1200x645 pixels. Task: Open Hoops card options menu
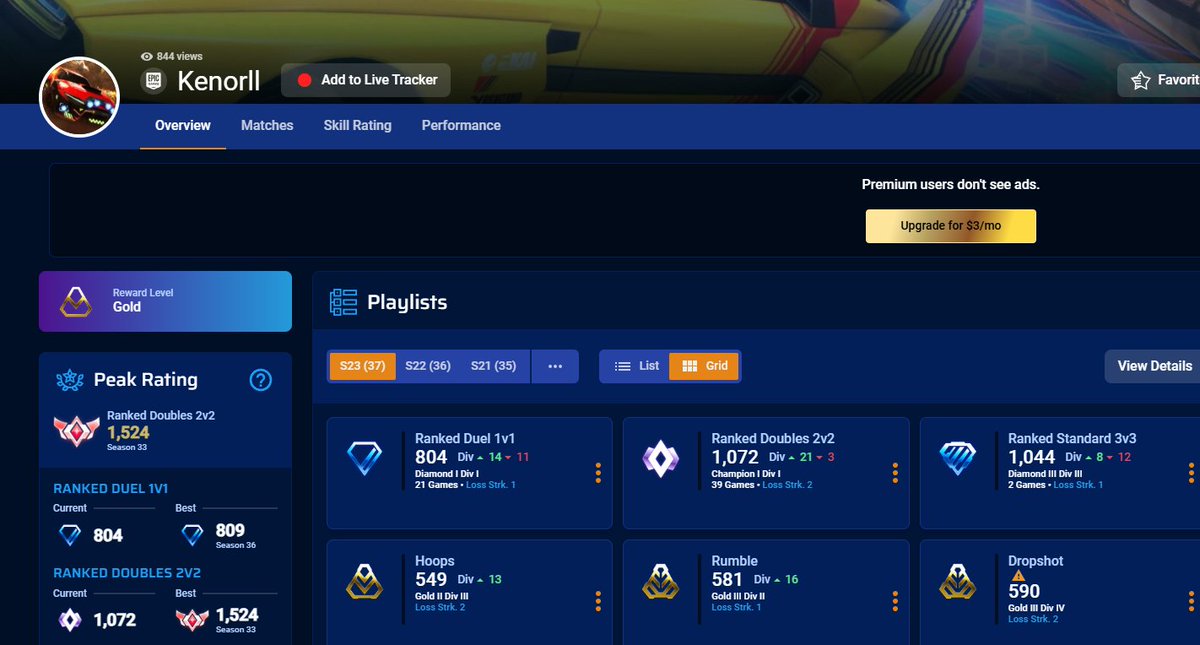[598, 601]
